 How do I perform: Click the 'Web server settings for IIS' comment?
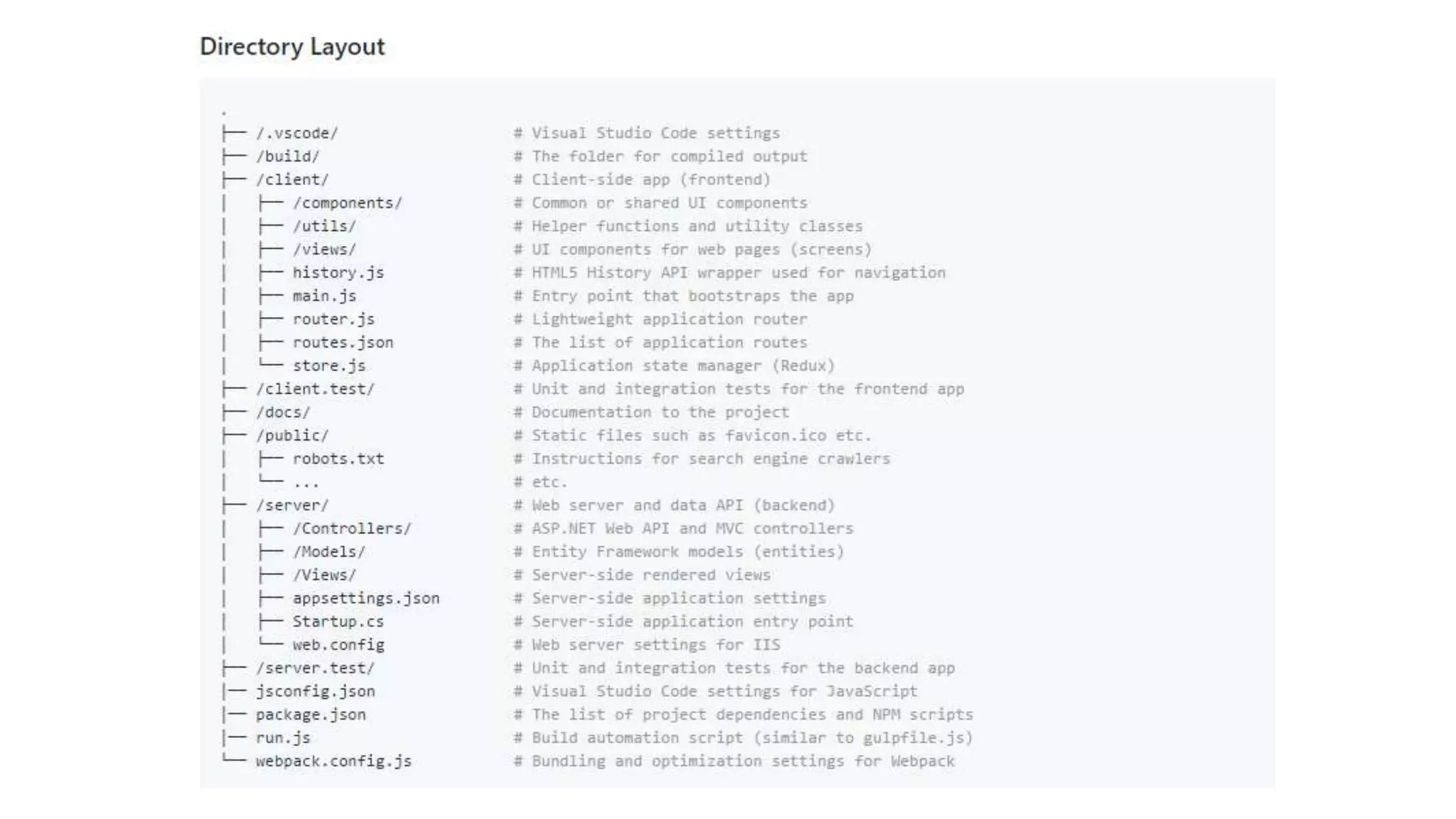tap(655, 645)
